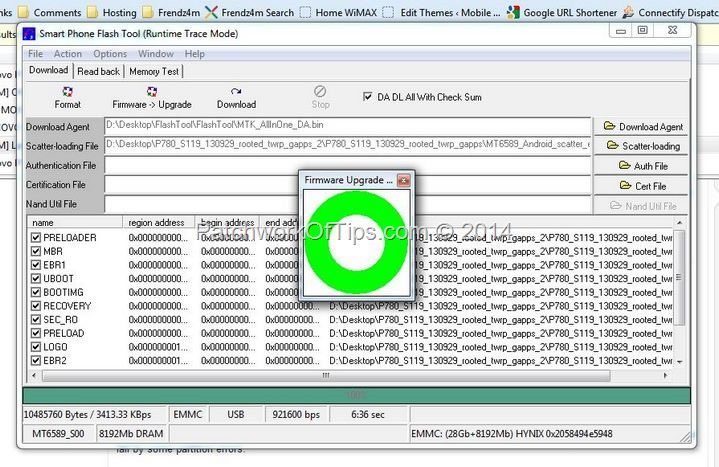Open Google URL Shortener bookmark
This screenshot has height=467, width=719.
[x=562, y=12]
